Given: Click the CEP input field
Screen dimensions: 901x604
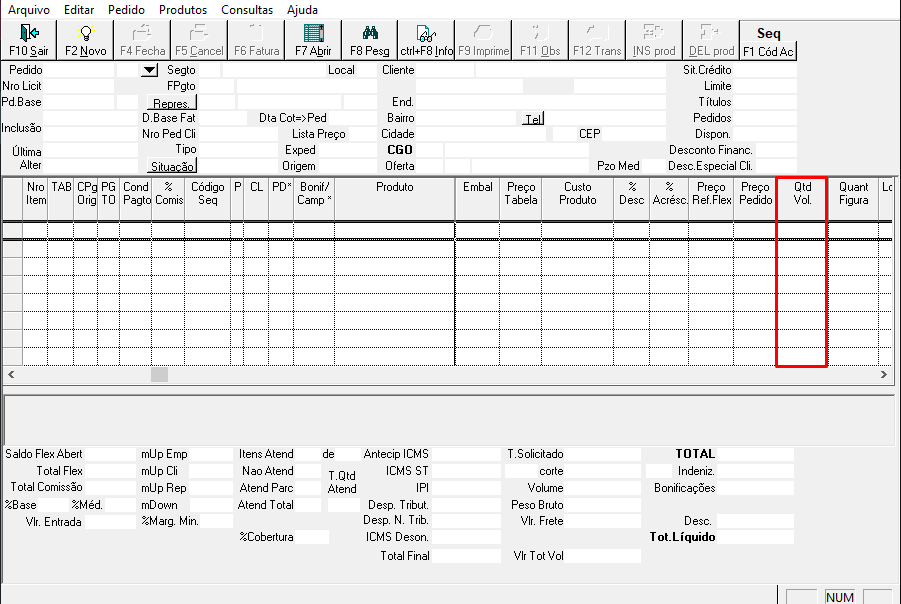Looking at the screenshot, I should point(634,134).
